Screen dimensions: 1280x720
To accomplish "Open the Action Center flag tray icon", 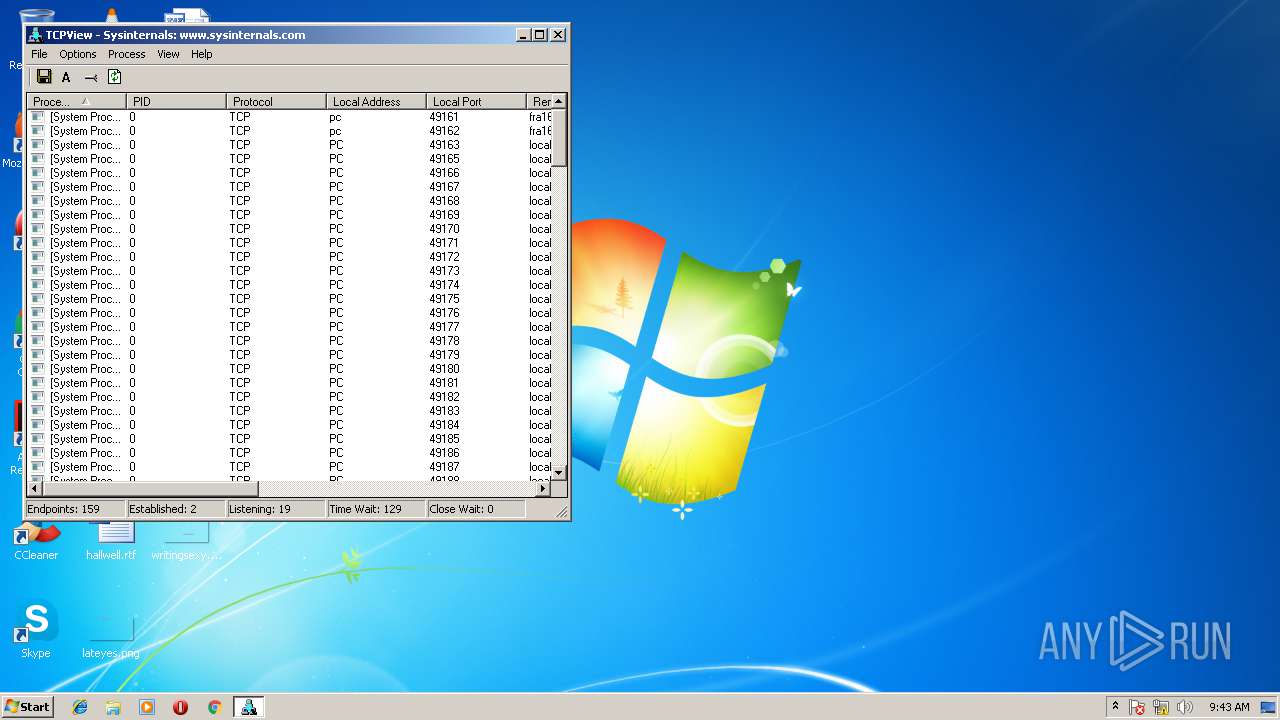I will [x=1137, y=707].
